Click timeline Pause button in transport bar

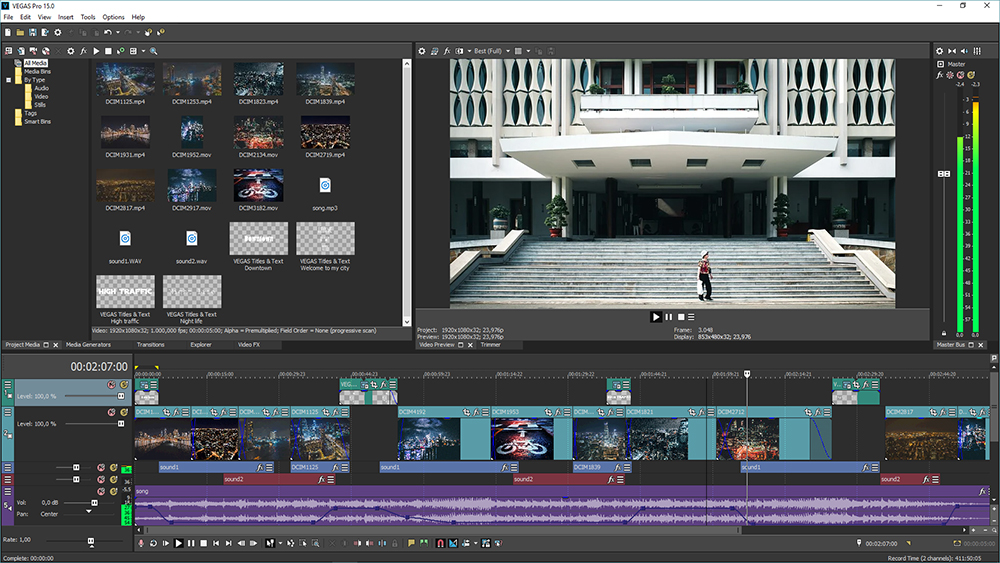[x=191, y=543]
